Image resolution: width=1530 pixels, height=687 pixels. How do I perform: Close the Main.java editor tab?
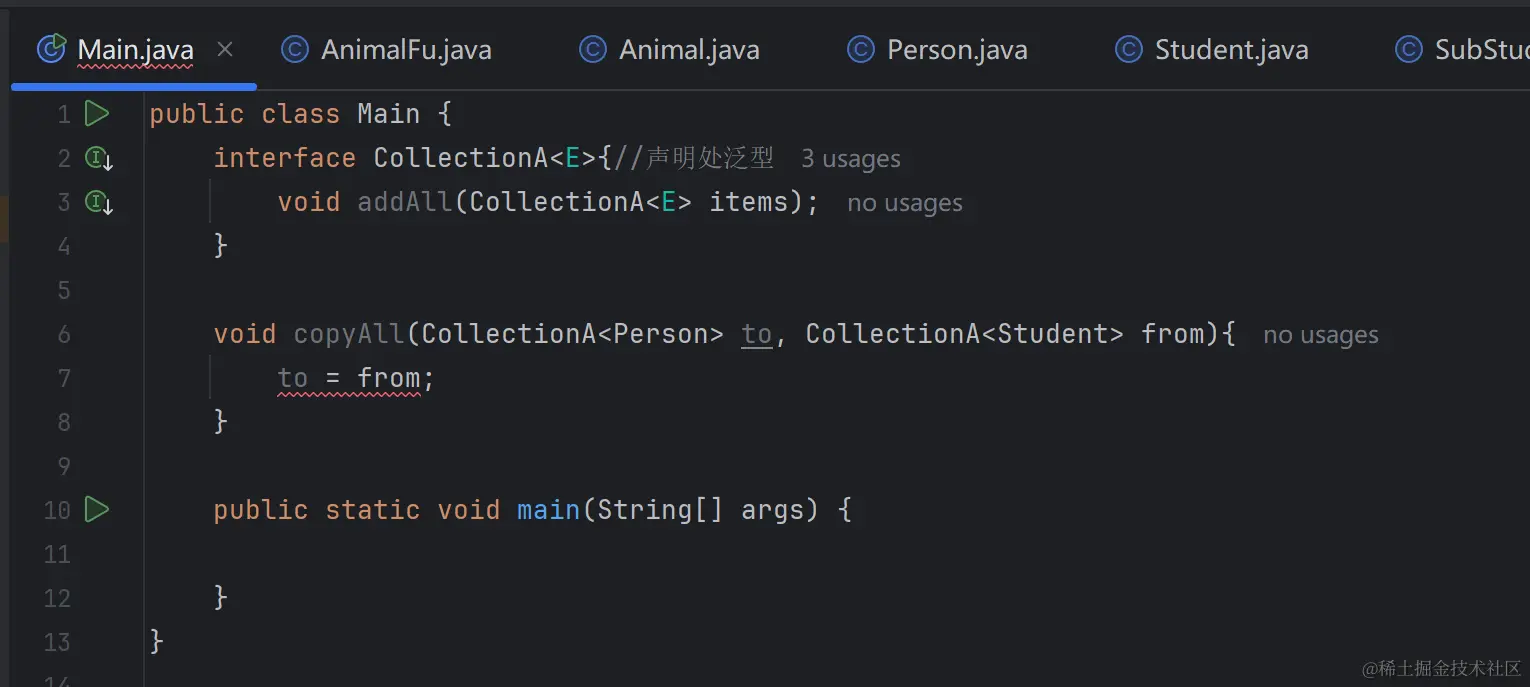point(225,49)
